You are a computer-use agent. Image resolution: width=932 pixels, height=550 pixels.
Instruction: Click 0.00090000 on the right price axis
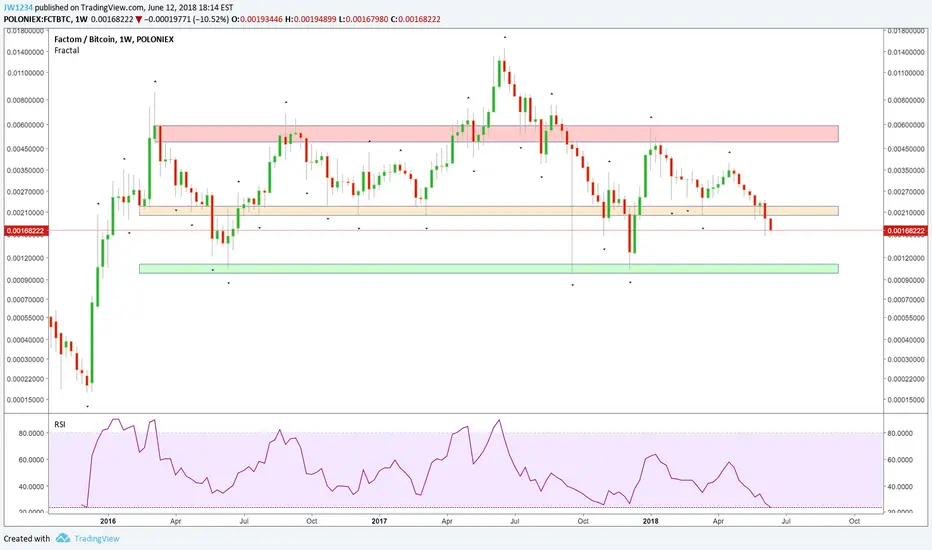(906, 280)
